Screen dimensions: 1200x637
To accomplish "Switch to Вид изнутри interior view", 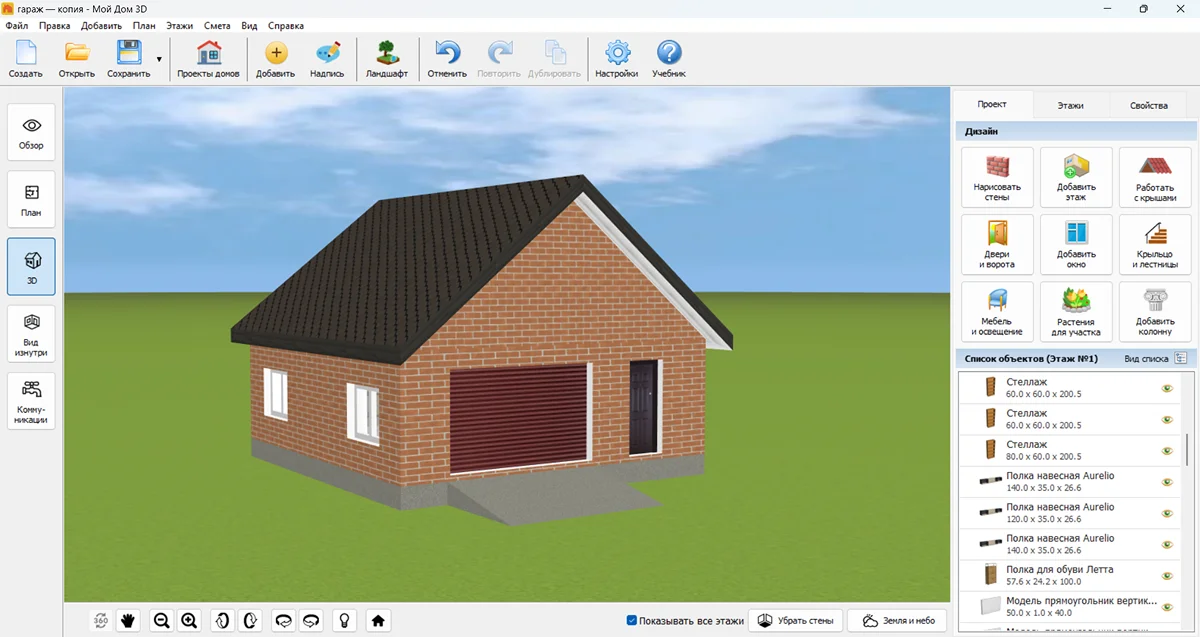I will click(31, 333).
